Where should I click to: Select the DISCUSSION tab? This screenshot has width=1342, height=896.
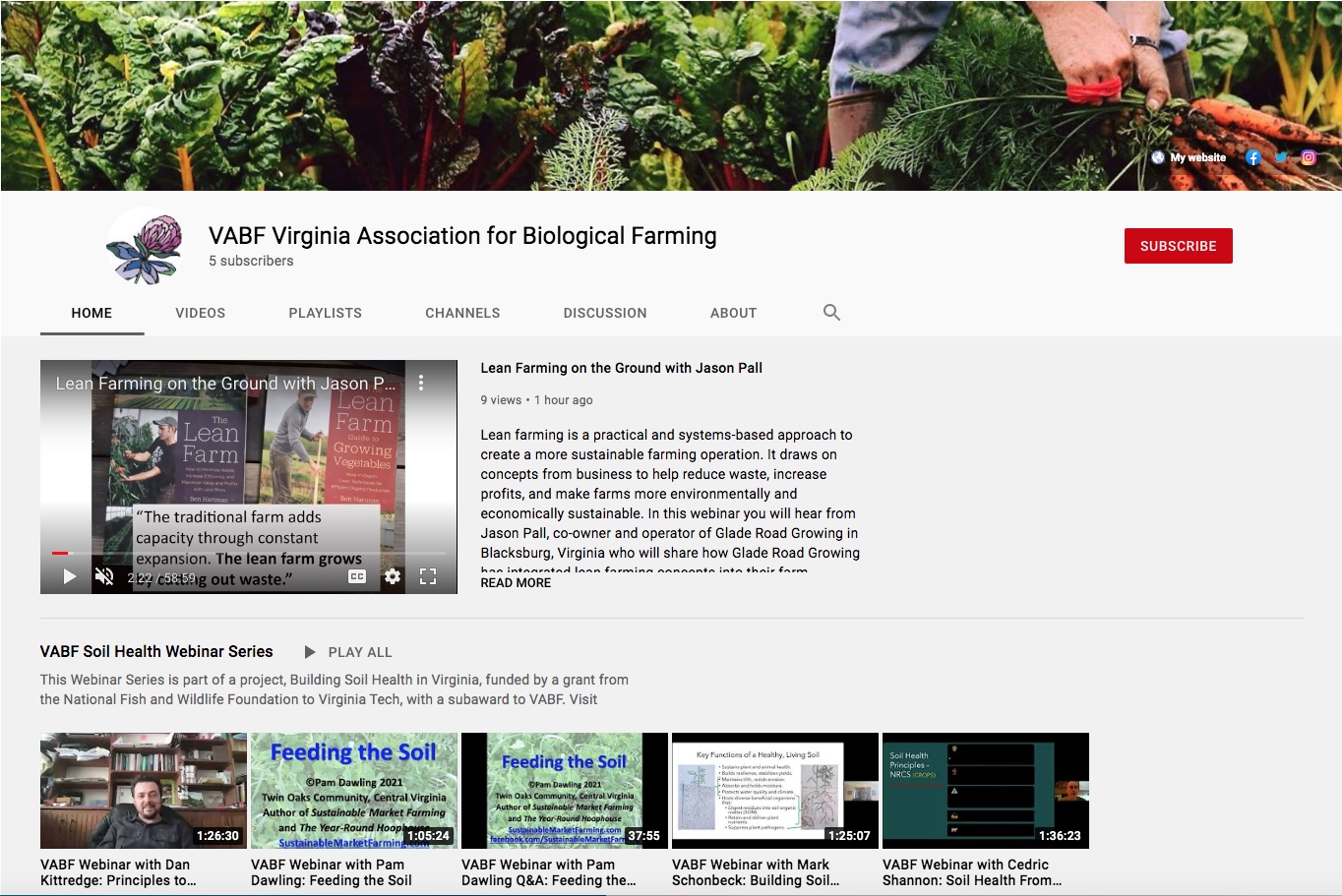[x=605, y=313]
